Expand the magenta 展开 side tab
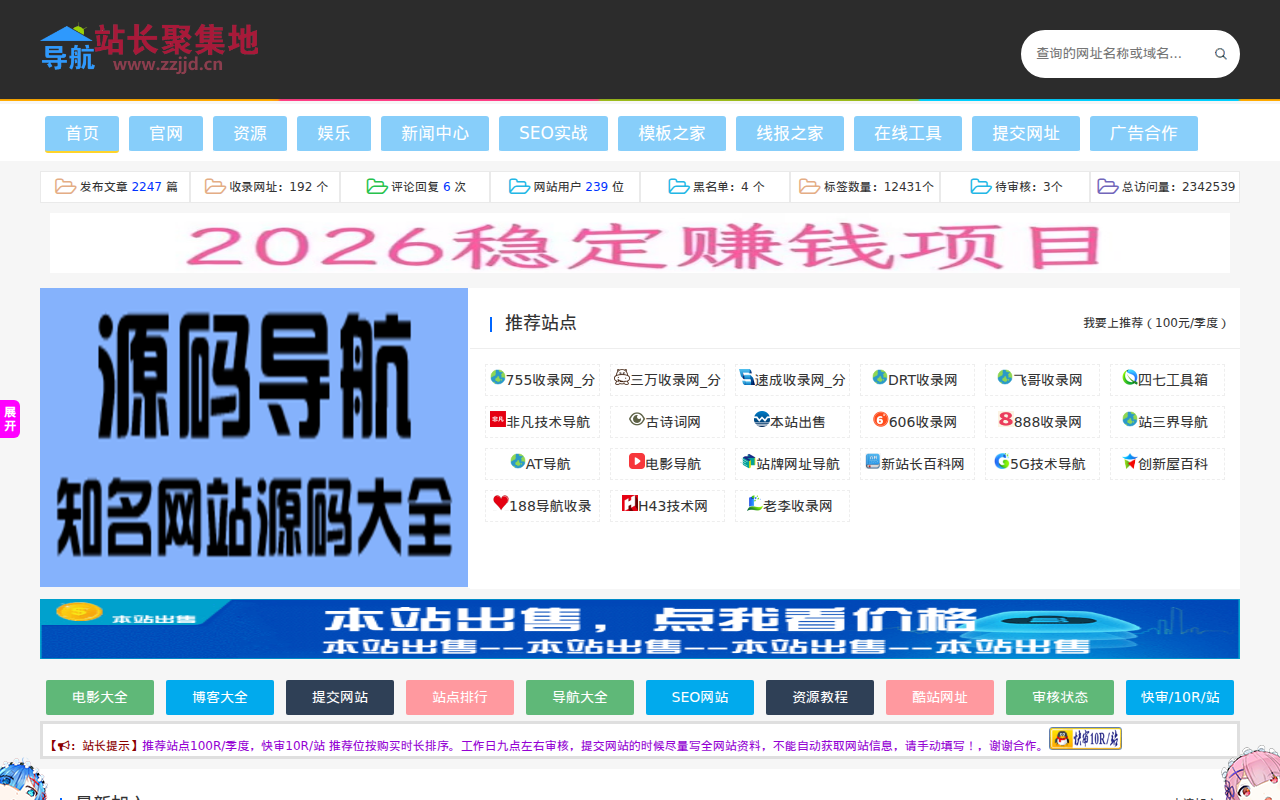The width and height of the screenshot is (1280, 800). click(10, 419)
